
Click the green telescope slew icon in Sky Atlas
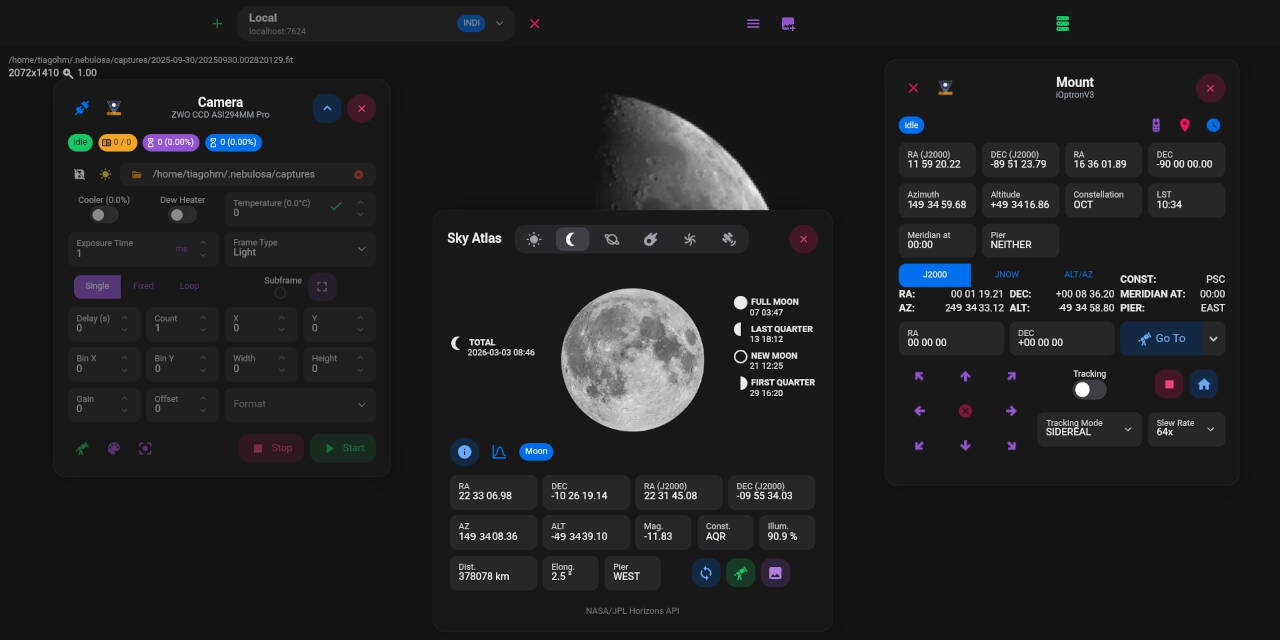(x=740, y=572)
